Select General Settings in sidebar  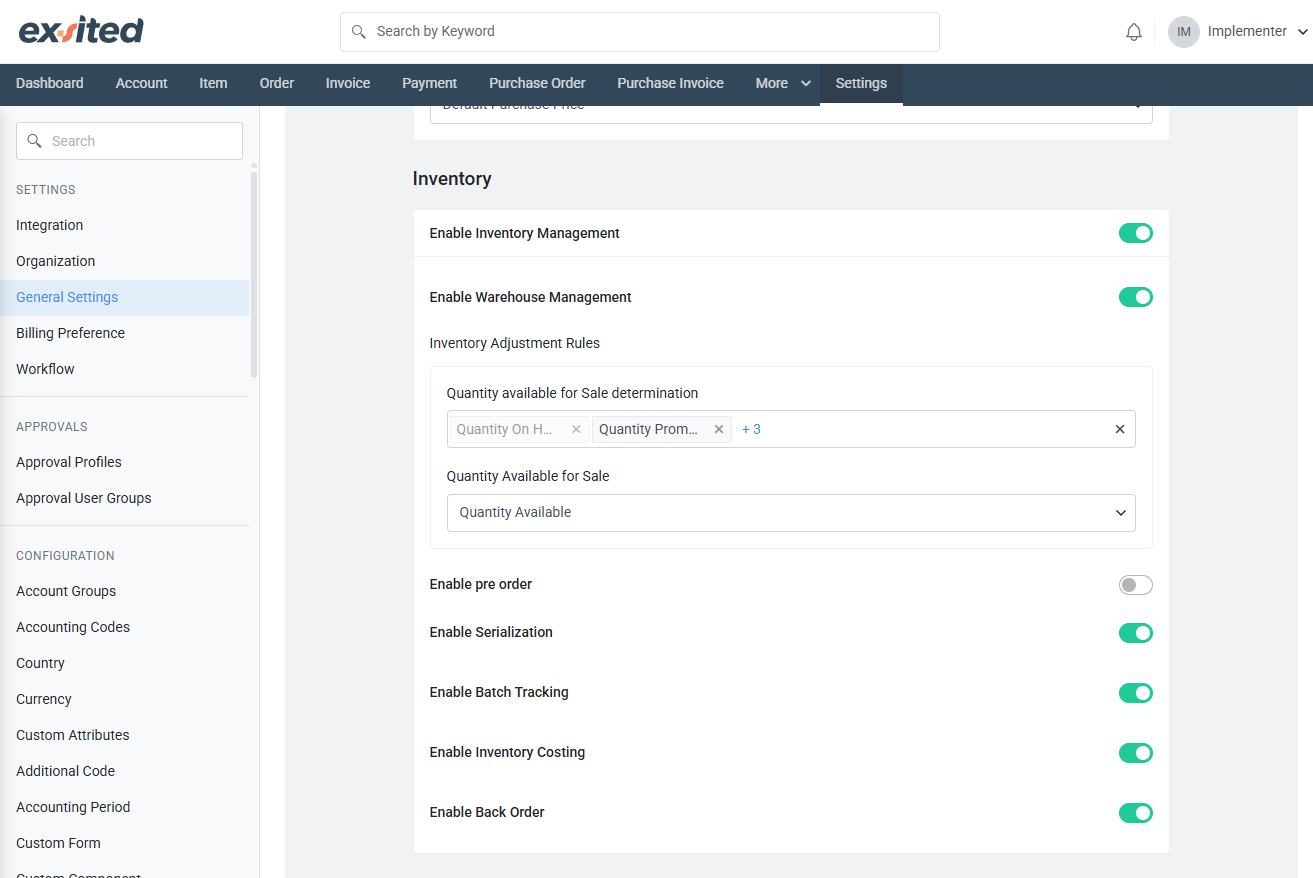coord(124,297)
